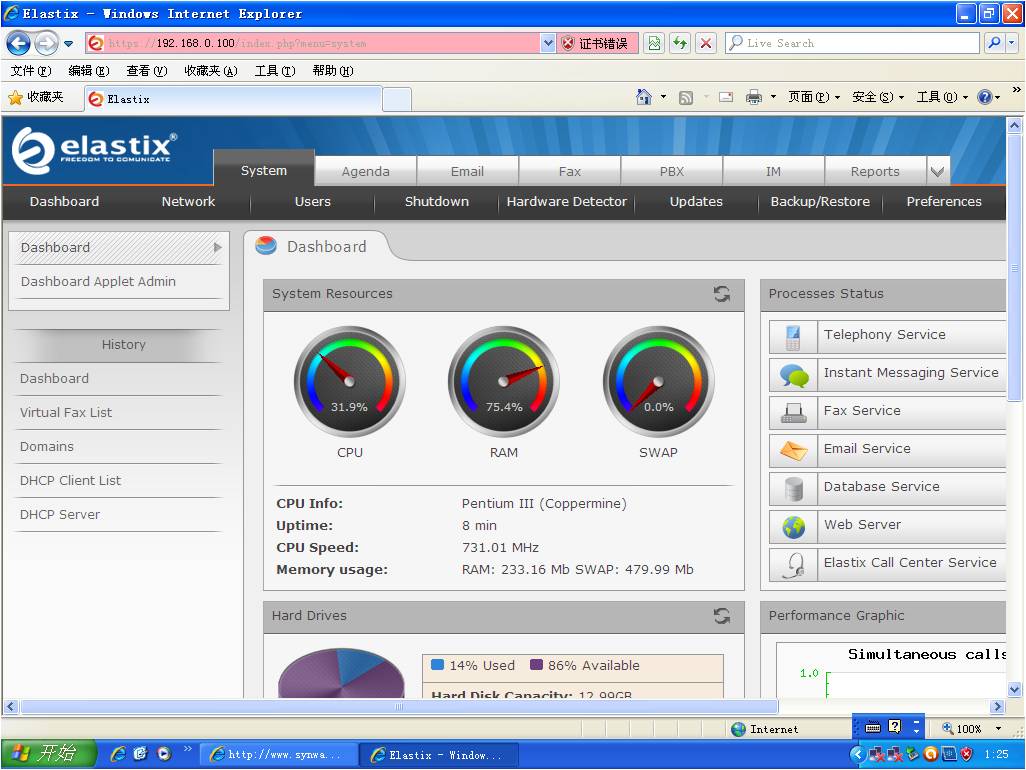Open the search provider dropdown arrow
This screenshot has height=770, width=1026.
1012,43
